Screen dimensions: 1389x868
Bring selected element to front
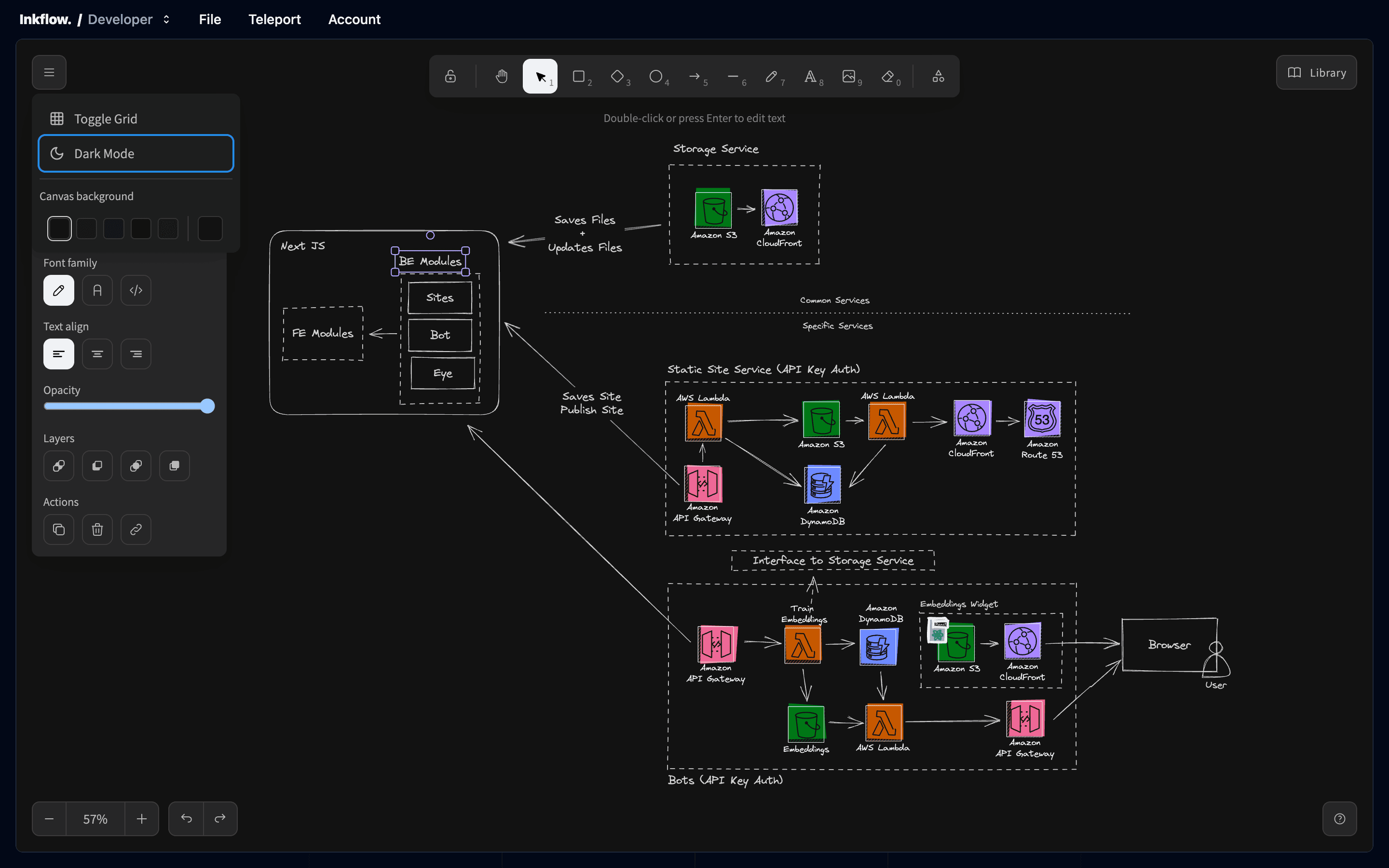coord(175,465)
